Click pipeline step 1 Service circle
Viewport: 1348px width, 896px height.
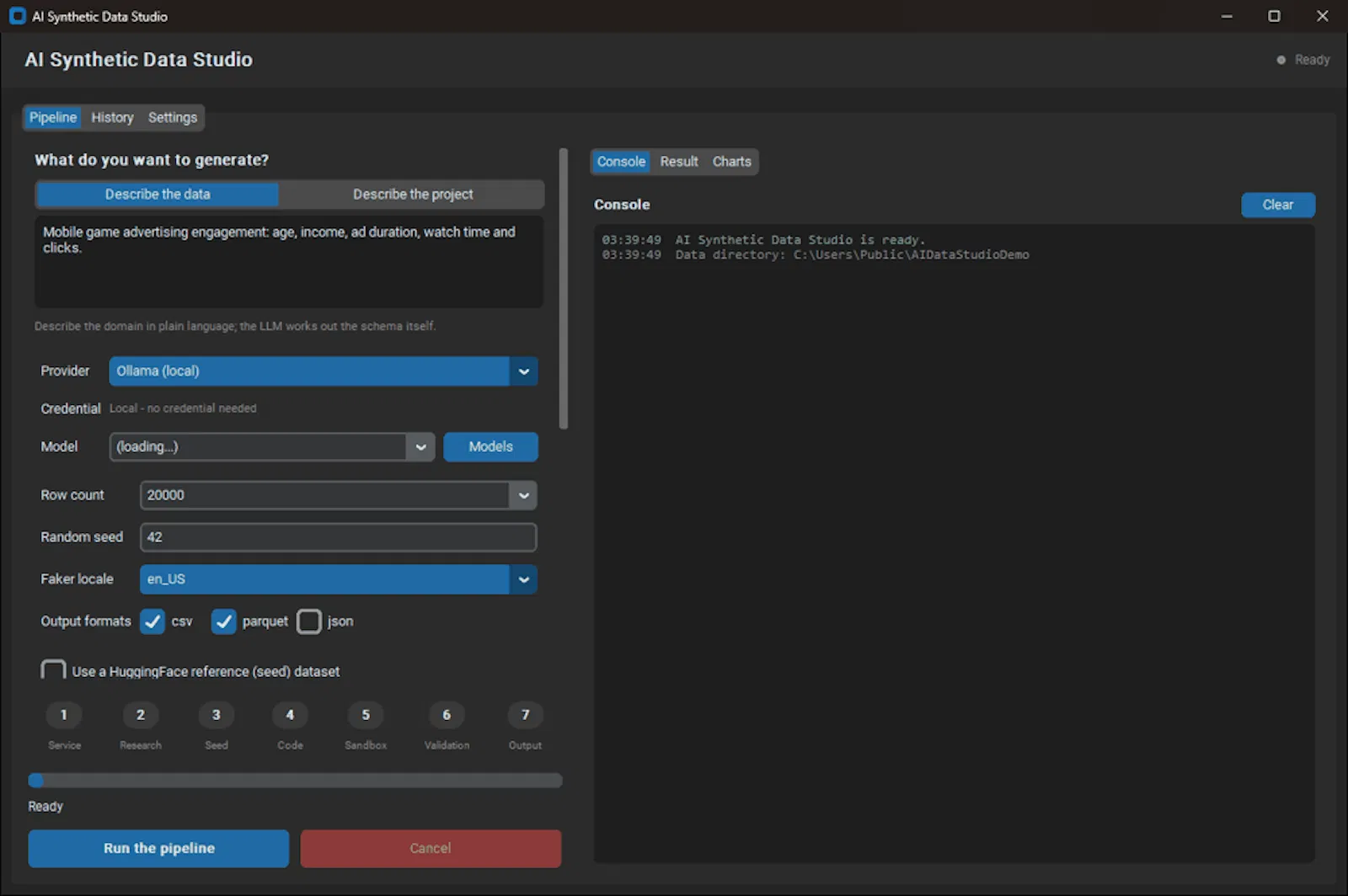click(x=64, y=715)
